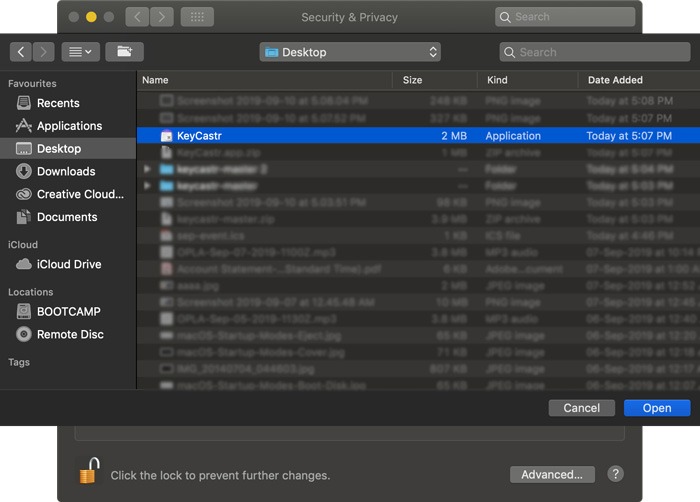This screenshot has height=502, width=700.
Task: Select iCloud Drive in the sidebar
Action: click(x=69, y=264)
